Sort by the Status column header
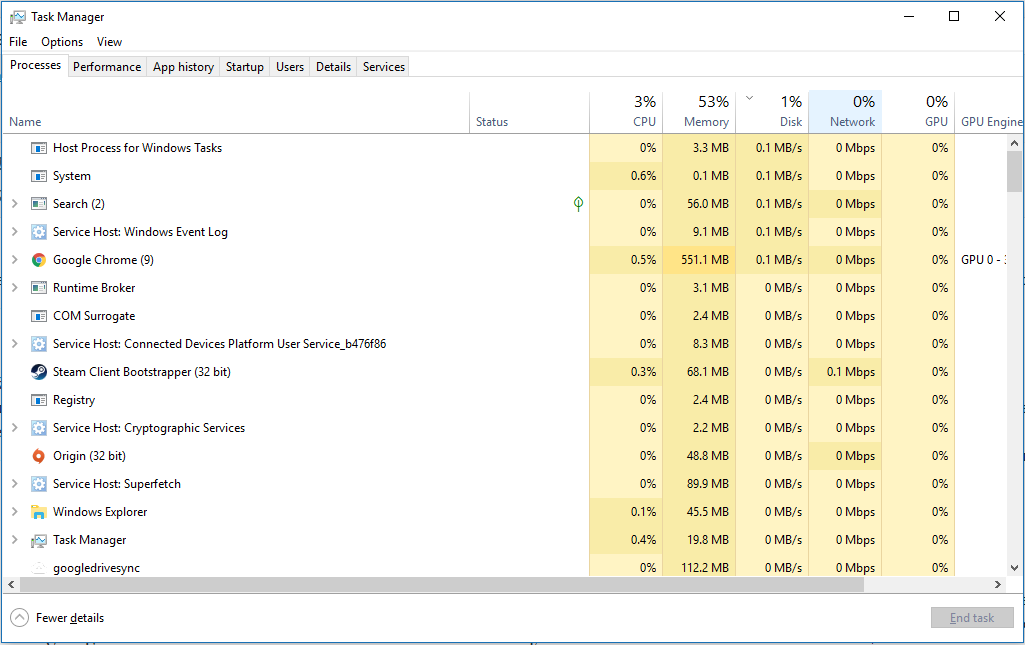The height and width of the screenshot is (645, 1025). click(529, 112)
